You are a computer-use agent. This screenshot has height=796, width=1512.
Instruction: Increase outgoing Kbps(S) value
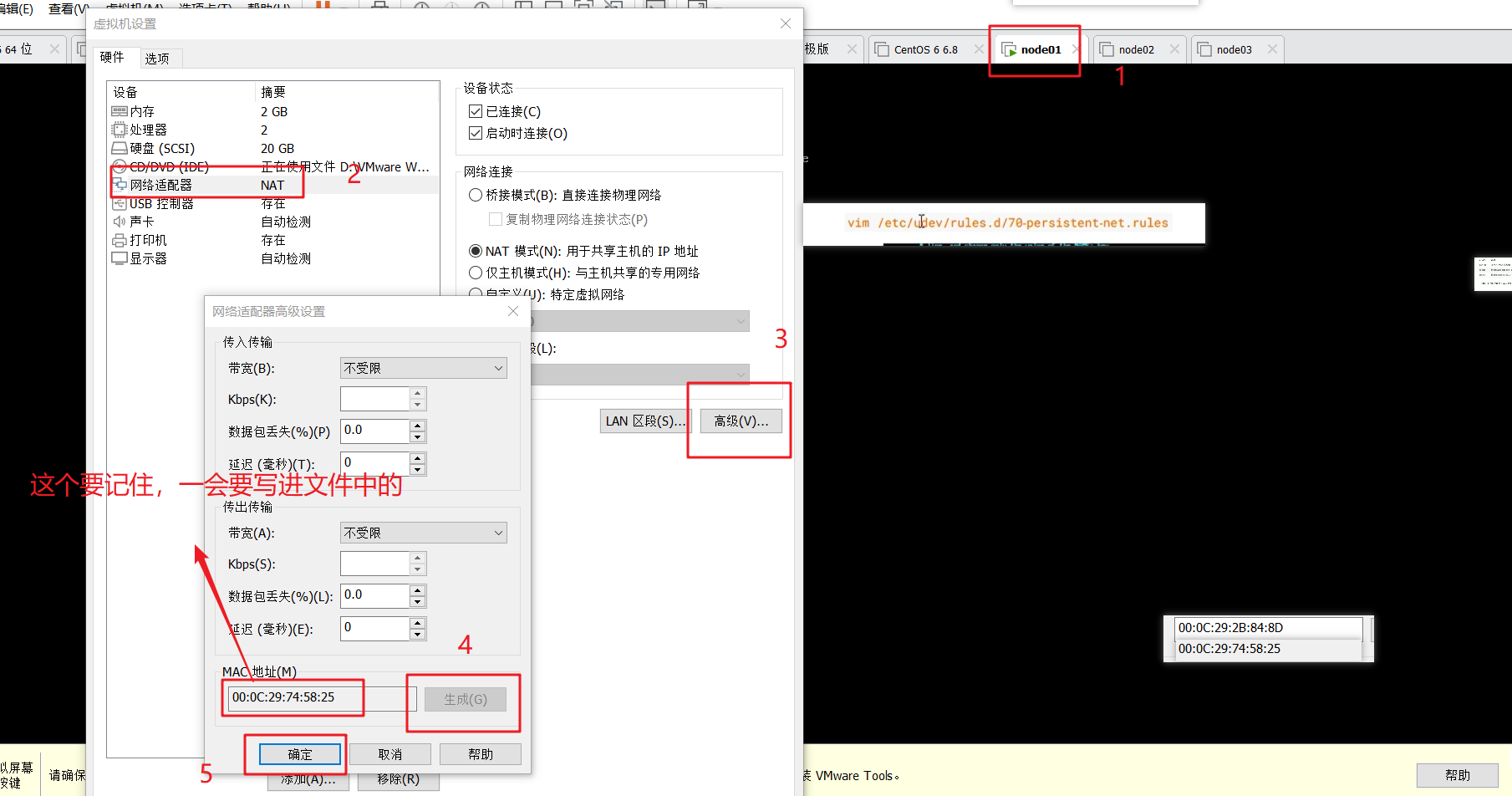coord(418,558)
